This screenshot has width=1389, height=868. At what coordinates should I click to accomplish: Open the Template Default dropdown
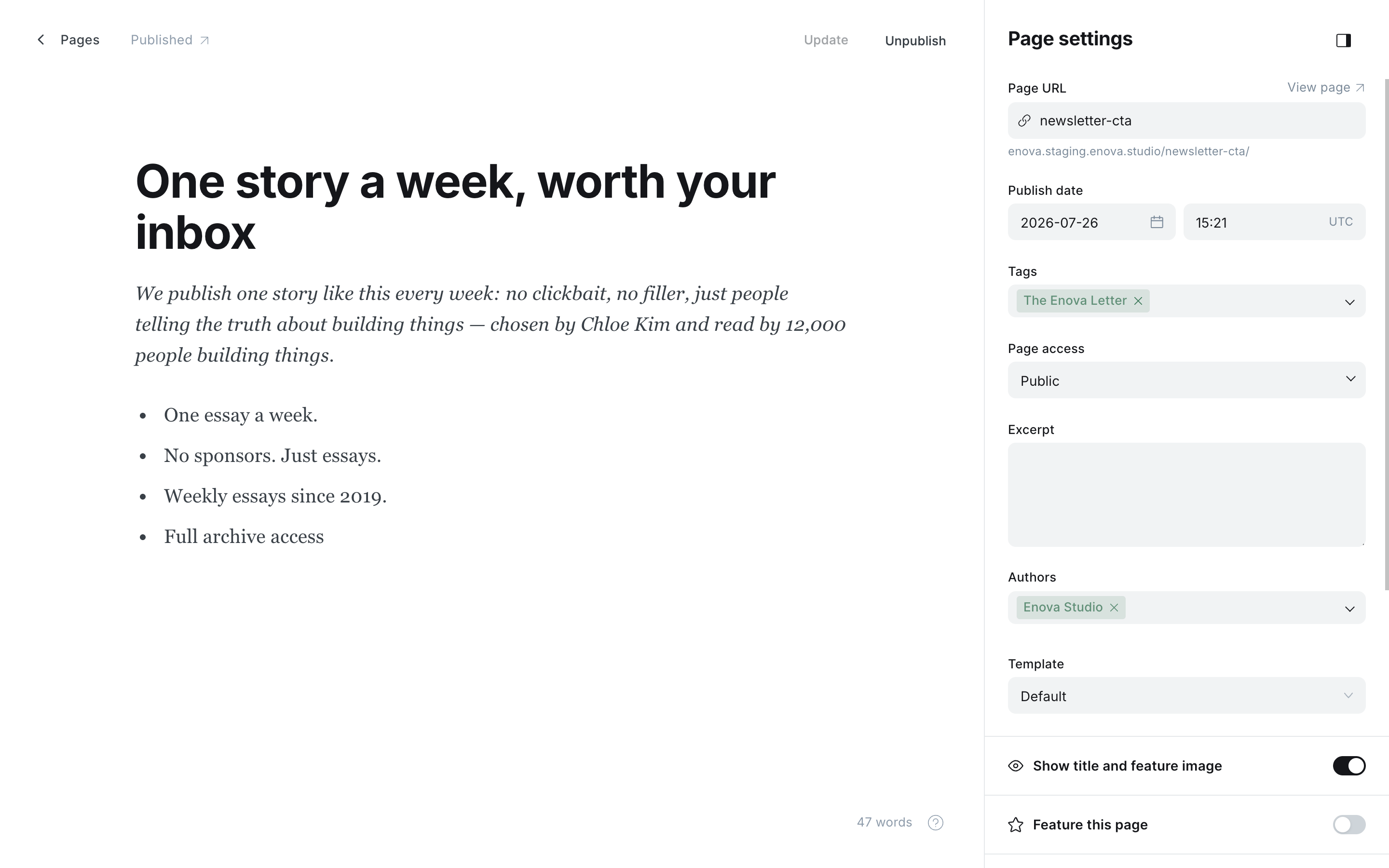(1186, 695)
